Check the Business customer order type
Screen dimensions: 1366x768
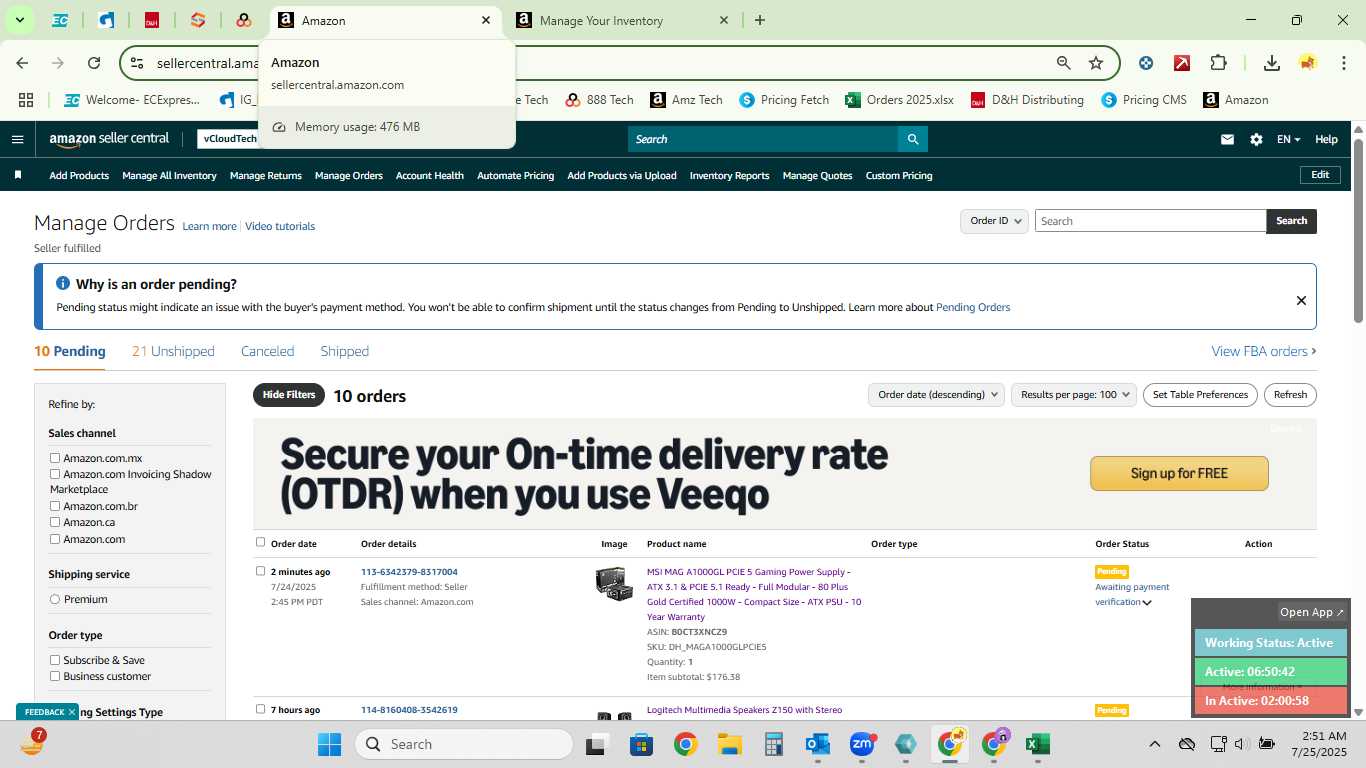[55, 676]
